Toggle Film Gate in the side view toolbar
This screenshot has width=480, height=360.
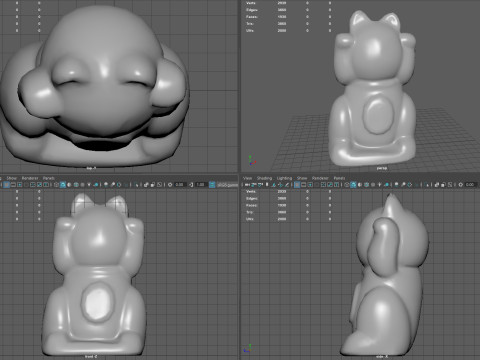click(303, 184)
